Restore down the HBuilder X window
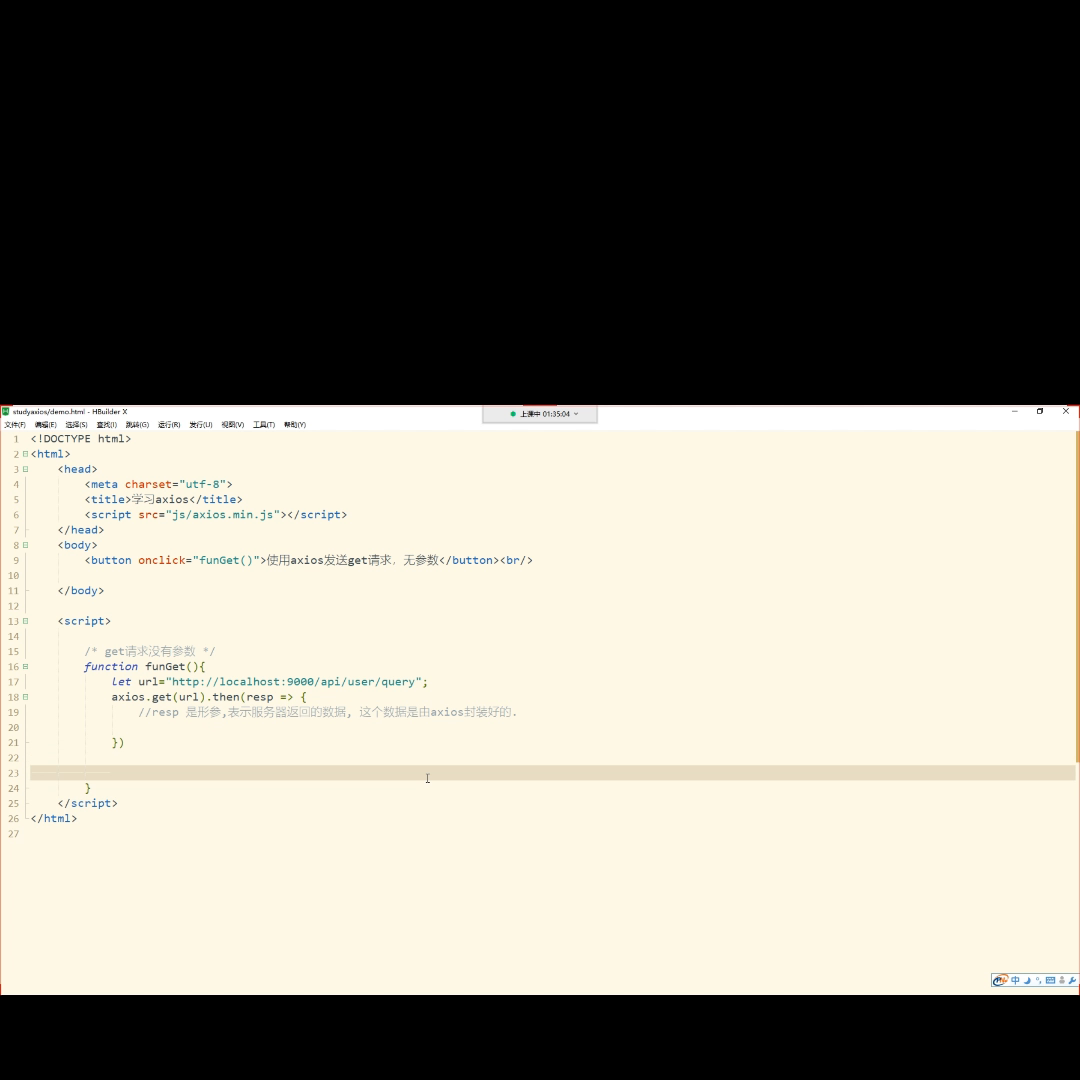This screenshot has width=1080, height=1080. tap(1040, 411)
